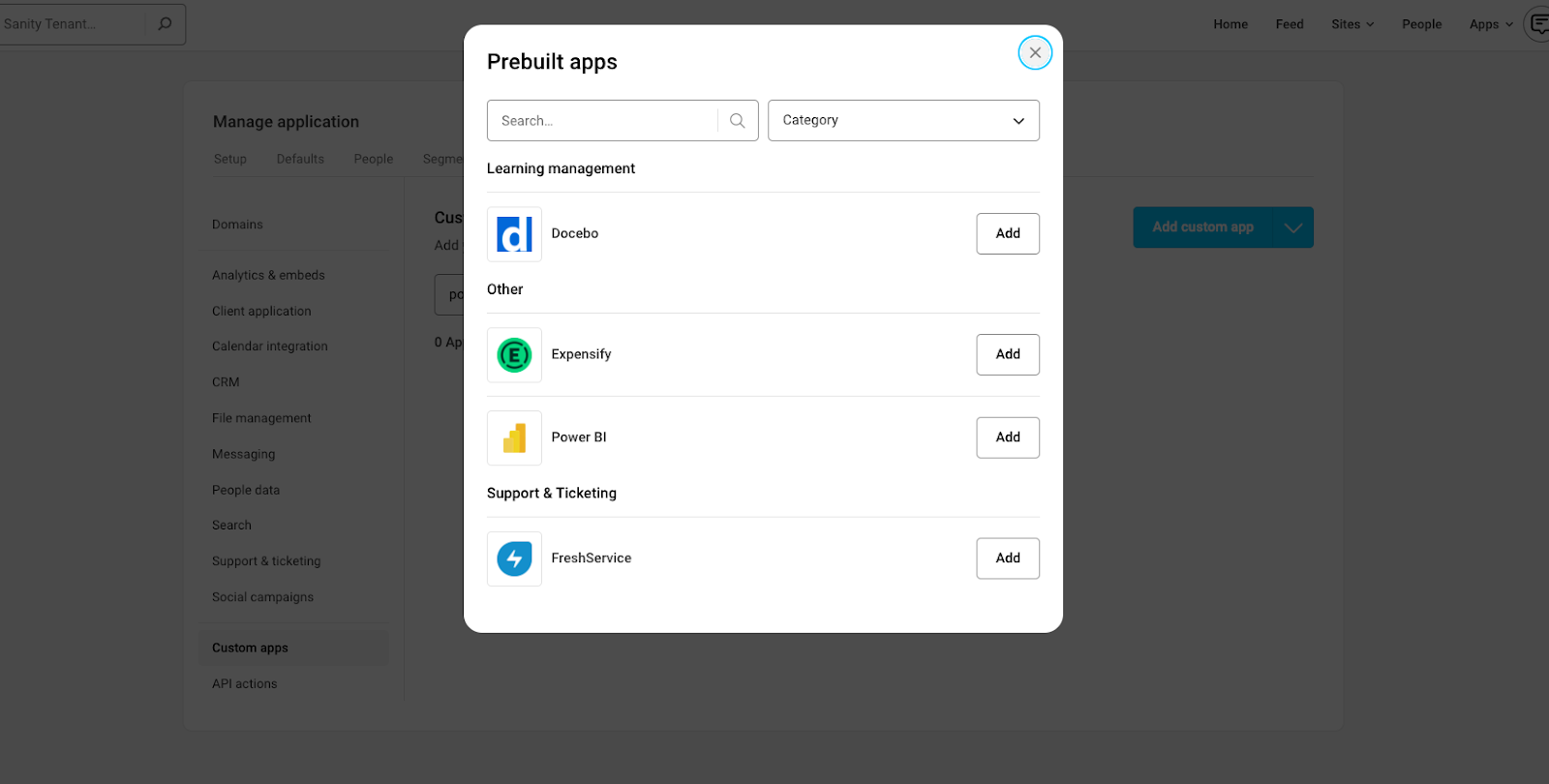Expand the Add custom app arrow dropdown
Image resolution: width=1549 pixels, height=784 pixels.
pos(1292,227)
